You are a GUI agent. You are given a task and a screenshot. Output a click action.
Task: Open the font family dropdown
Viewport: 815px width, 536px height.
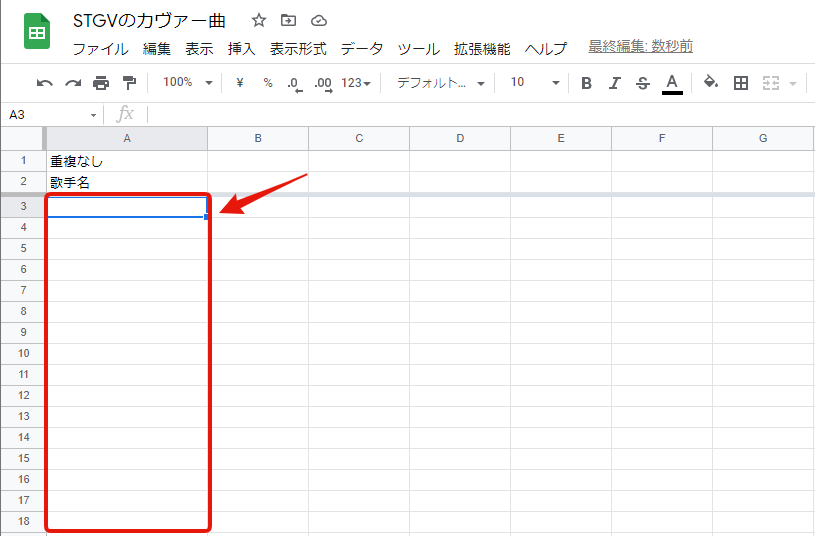click(x=440, y=83)
